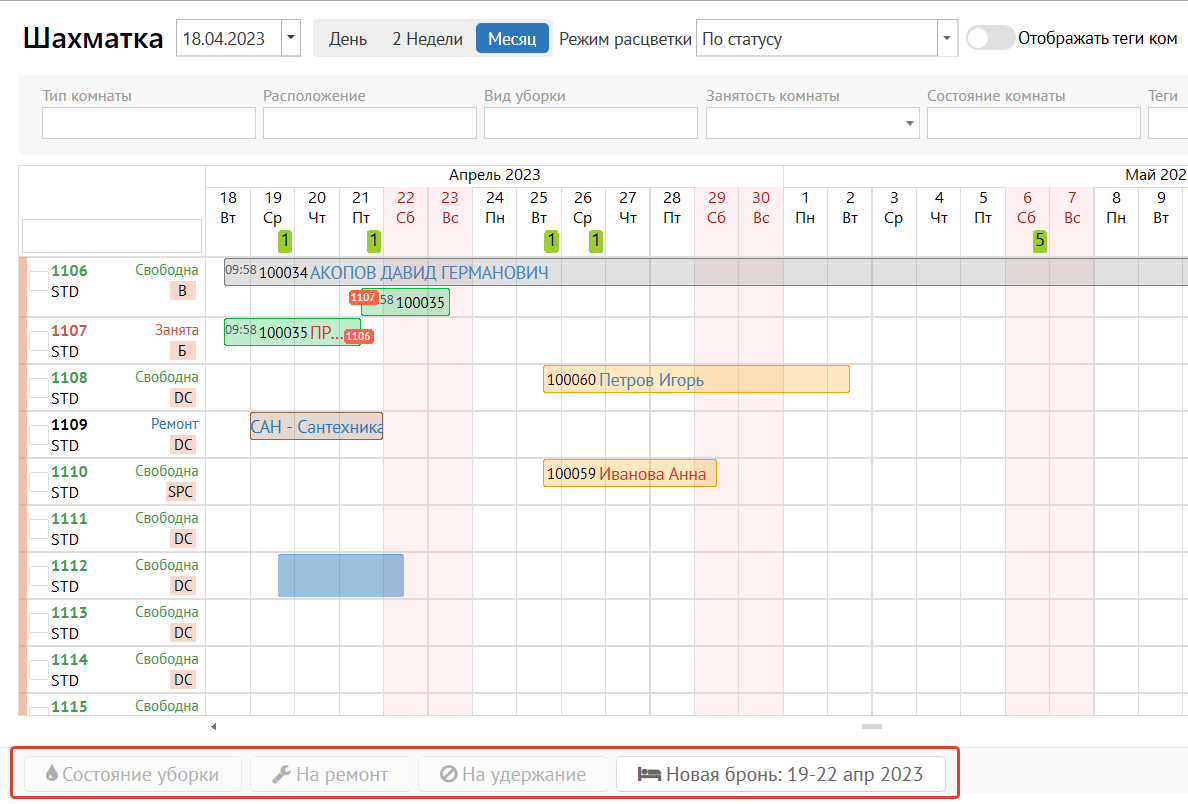Screen dimensions: 1188x804
Task: Click the blue selected range in room 1112
Action: pyautogui.click(x=341, y=575)
